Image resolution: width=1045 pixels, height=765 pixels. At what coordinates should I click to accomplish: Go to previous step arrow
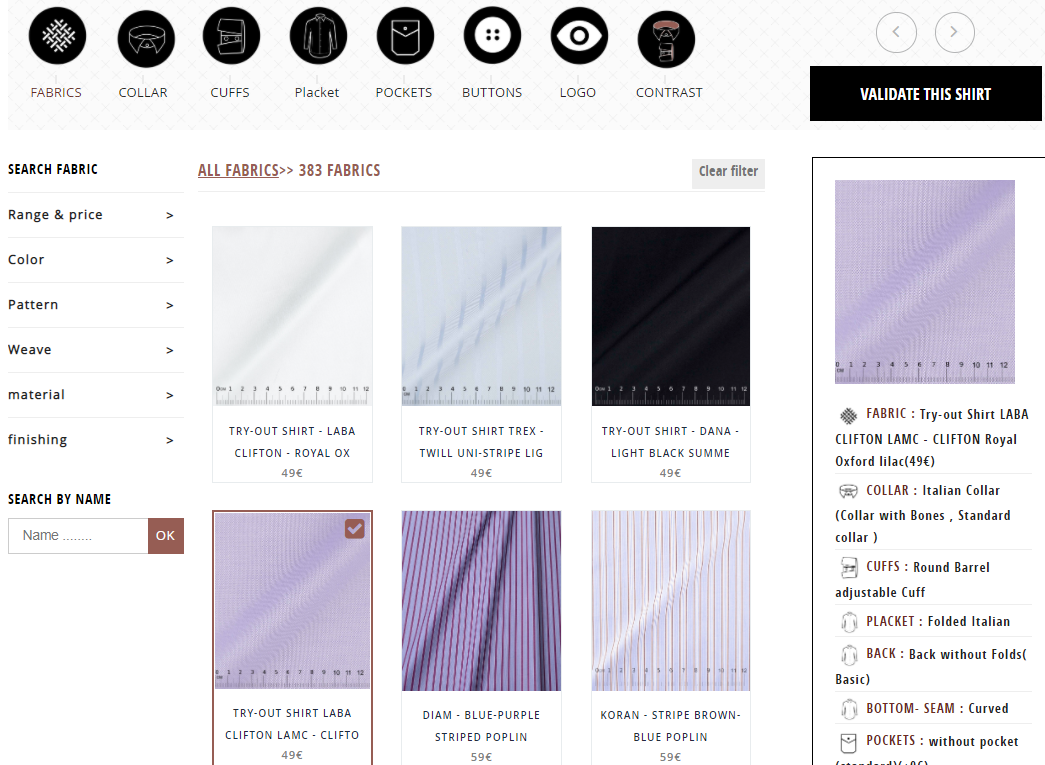tap(896, 32)
